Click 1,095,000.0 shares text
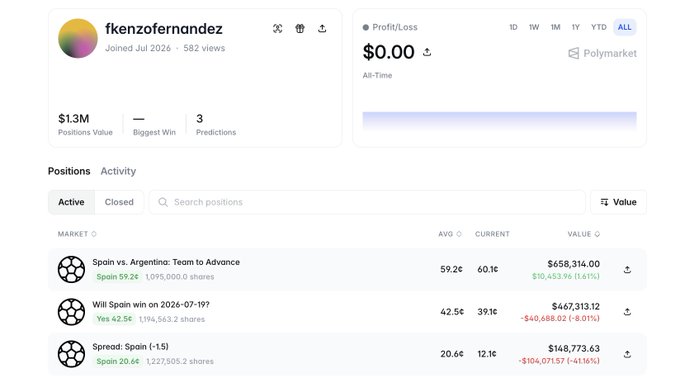 [x=180, y=277]
